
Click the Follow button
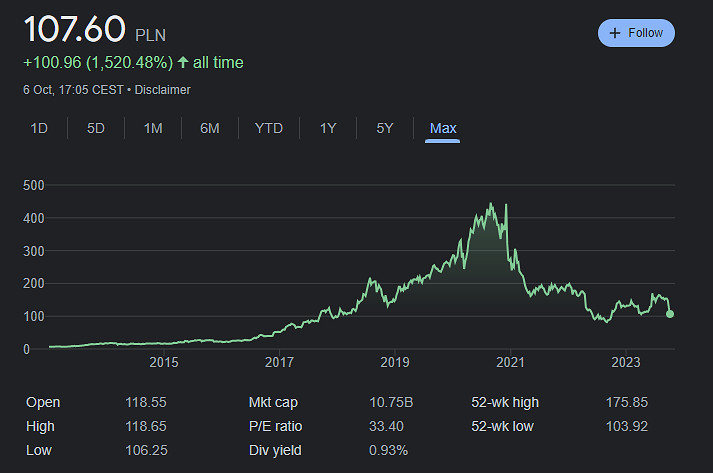(x=636, y=33)
